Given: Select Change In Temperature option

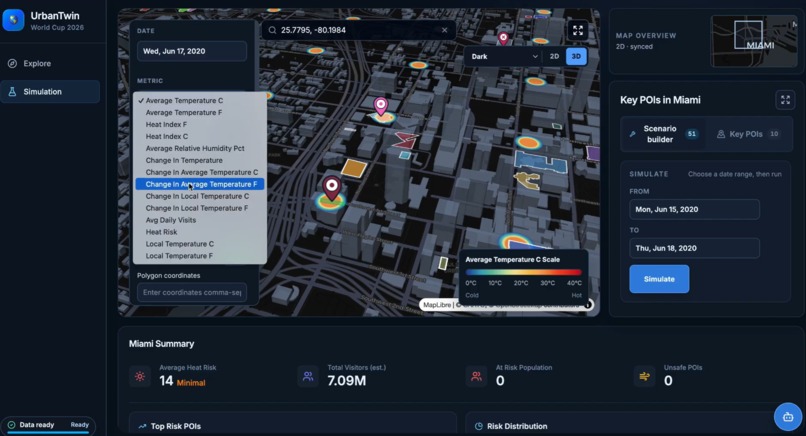Looking at the screenshot, I should [x=199, y=160].
